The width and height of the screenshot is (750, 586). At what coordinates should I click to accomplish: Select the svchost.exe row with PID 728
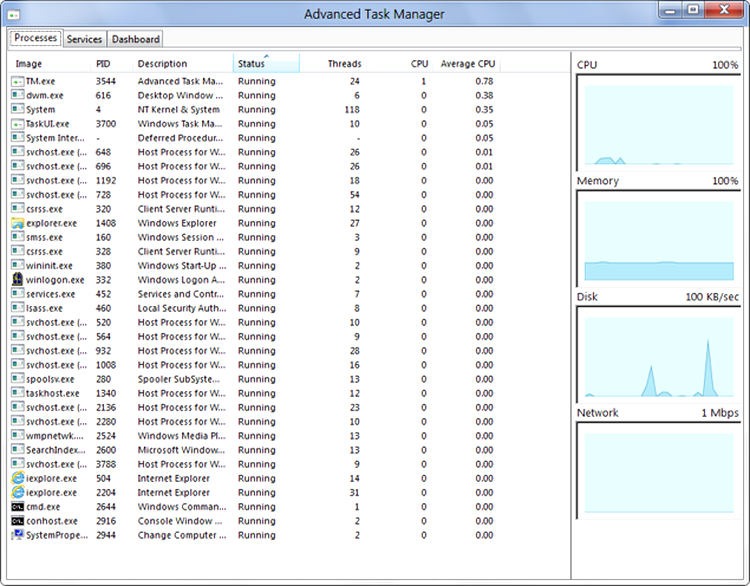tap(254, 195)
